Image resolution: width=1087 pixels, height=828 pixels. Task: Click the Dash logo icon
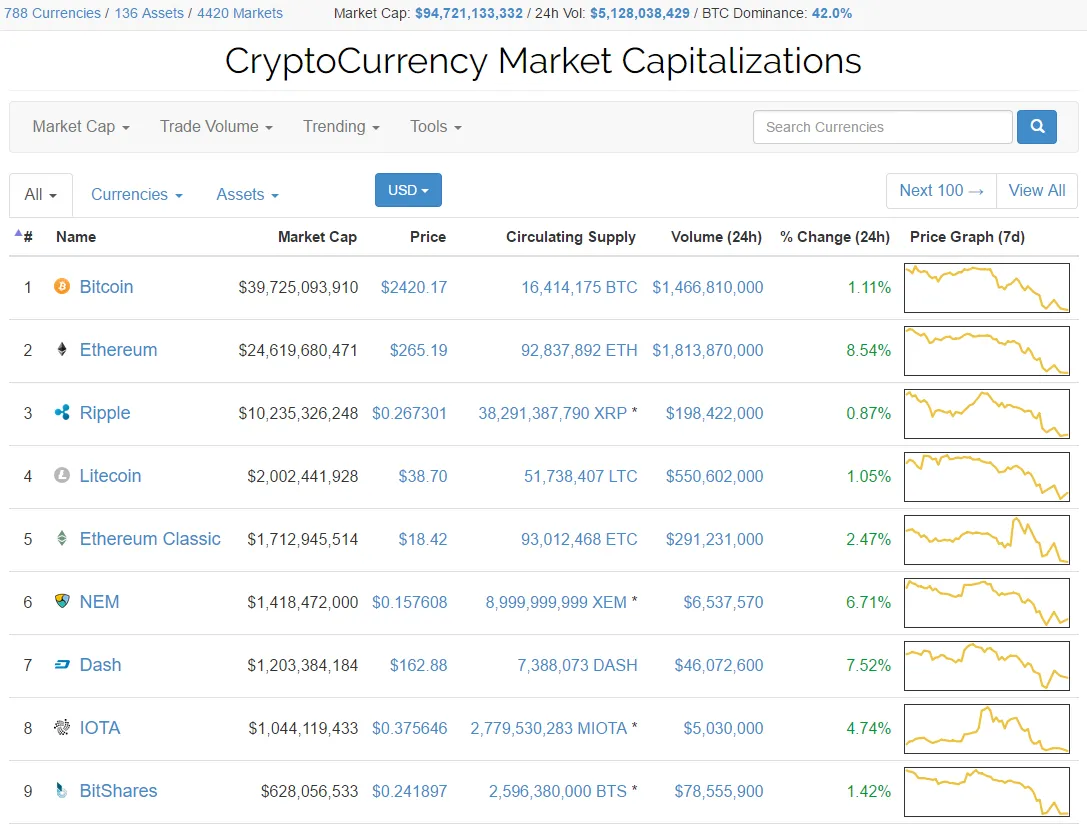click(62, 664)
